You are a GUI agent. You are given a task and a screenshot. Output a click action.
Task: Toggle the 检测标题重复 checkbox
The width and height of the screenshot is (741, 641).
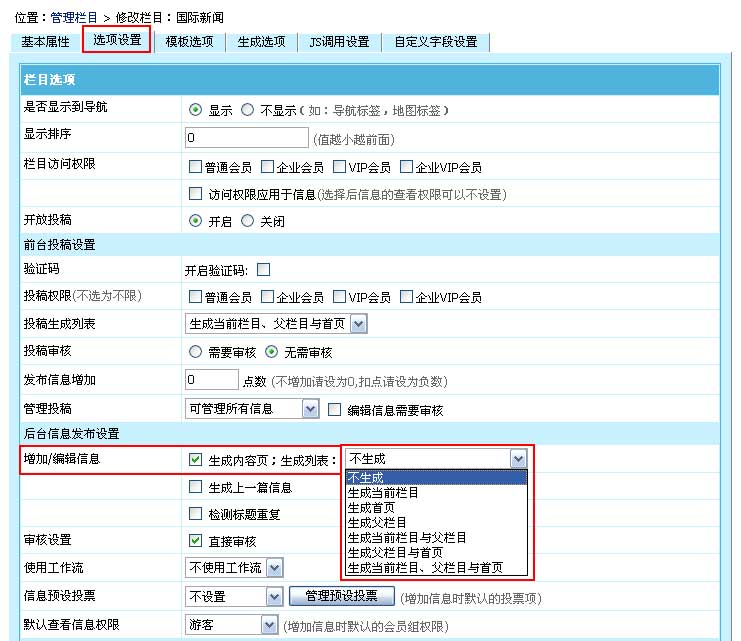pyautogui.click(x=196, y=515)
